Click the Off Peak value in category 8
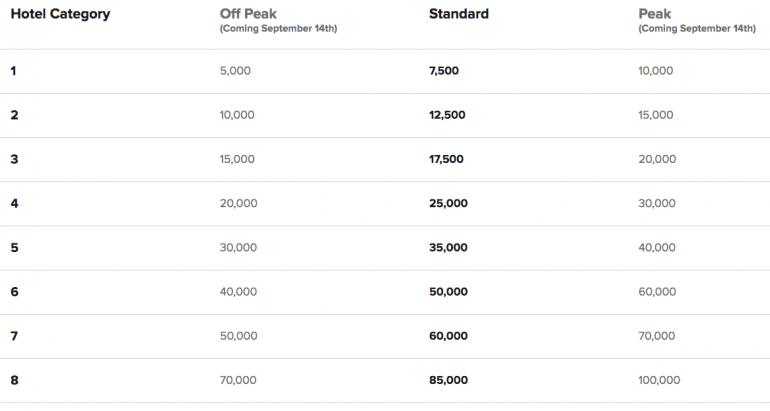The width and height of the screenshot is (770, 411). 238,380
